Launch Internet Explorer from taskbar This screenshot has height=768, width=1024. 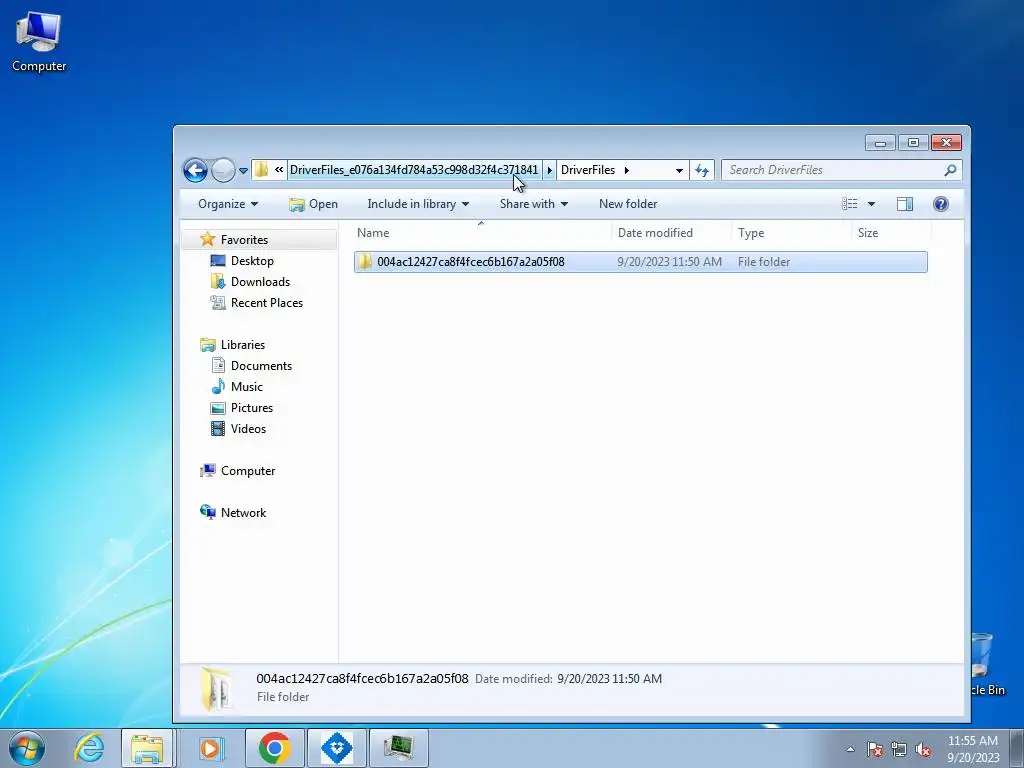coord(89,748)
